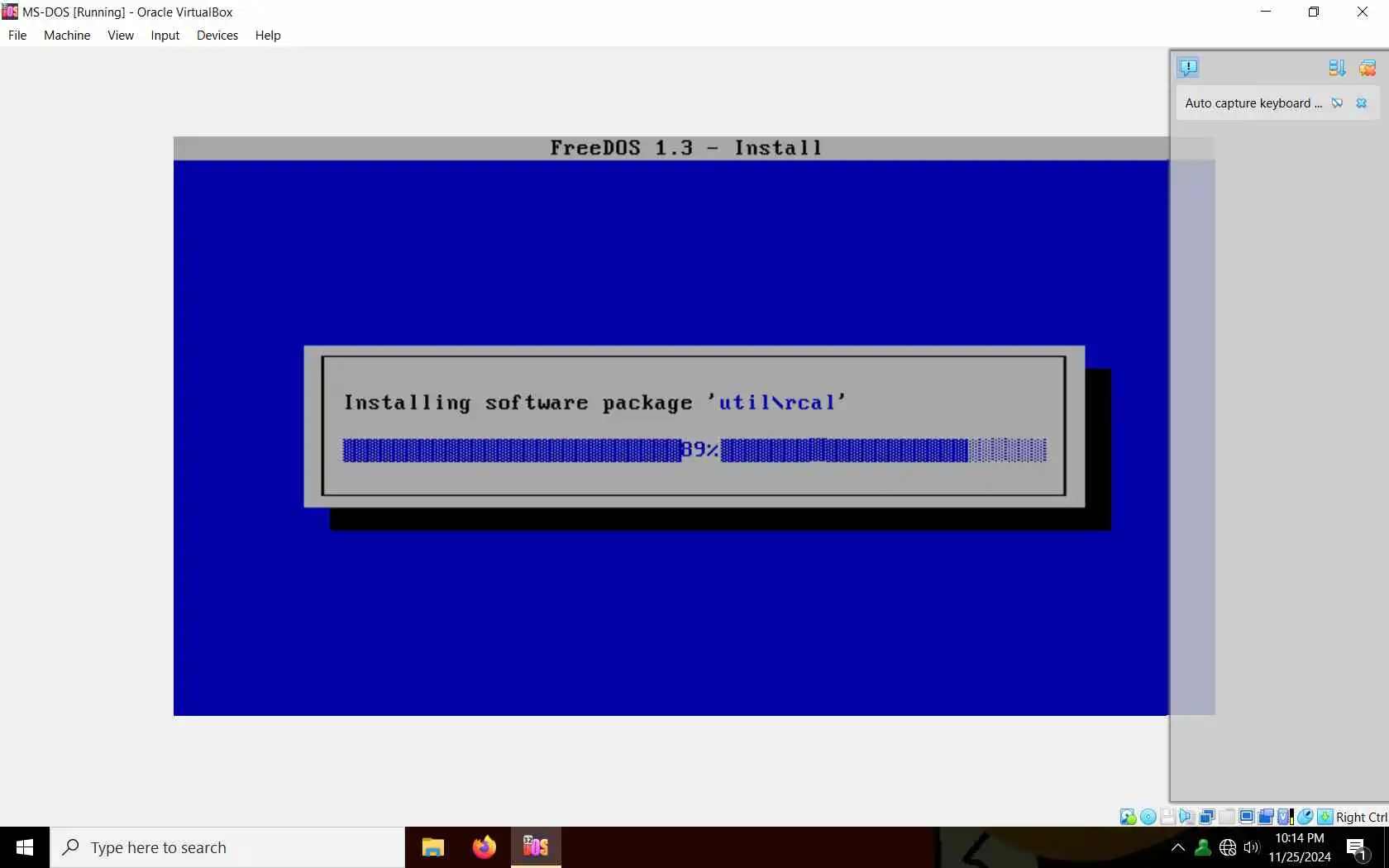This screenshot has width=1389, height=868.
Task: Open the Input menu
Action: (x=165, y=36)
